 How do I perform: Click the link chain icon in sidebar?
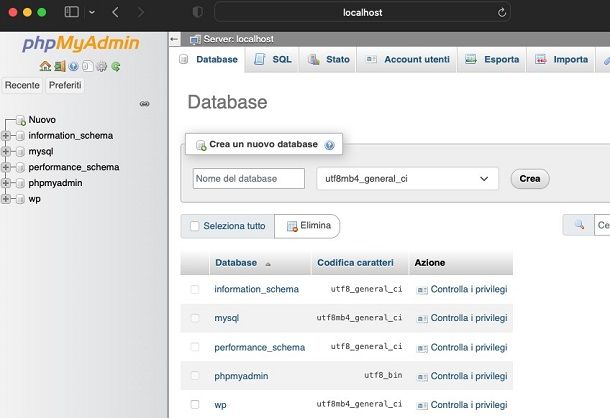pyautogui.click(x=145, y=104)
